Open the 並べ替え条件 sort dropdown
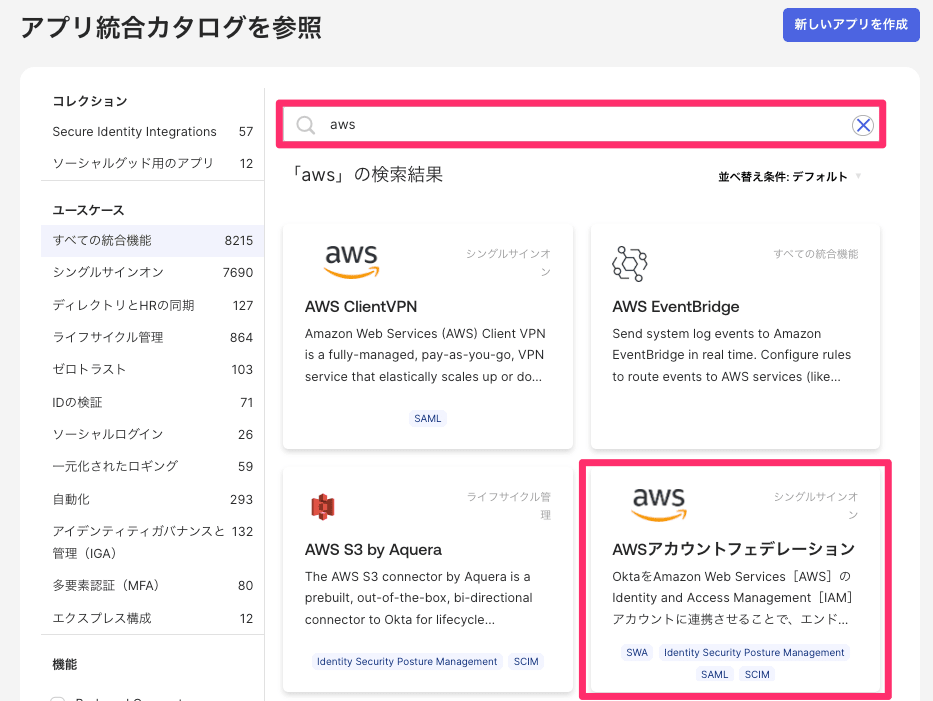Image resolution: width=933 pixels, height=701 pixels. point(782,177)
